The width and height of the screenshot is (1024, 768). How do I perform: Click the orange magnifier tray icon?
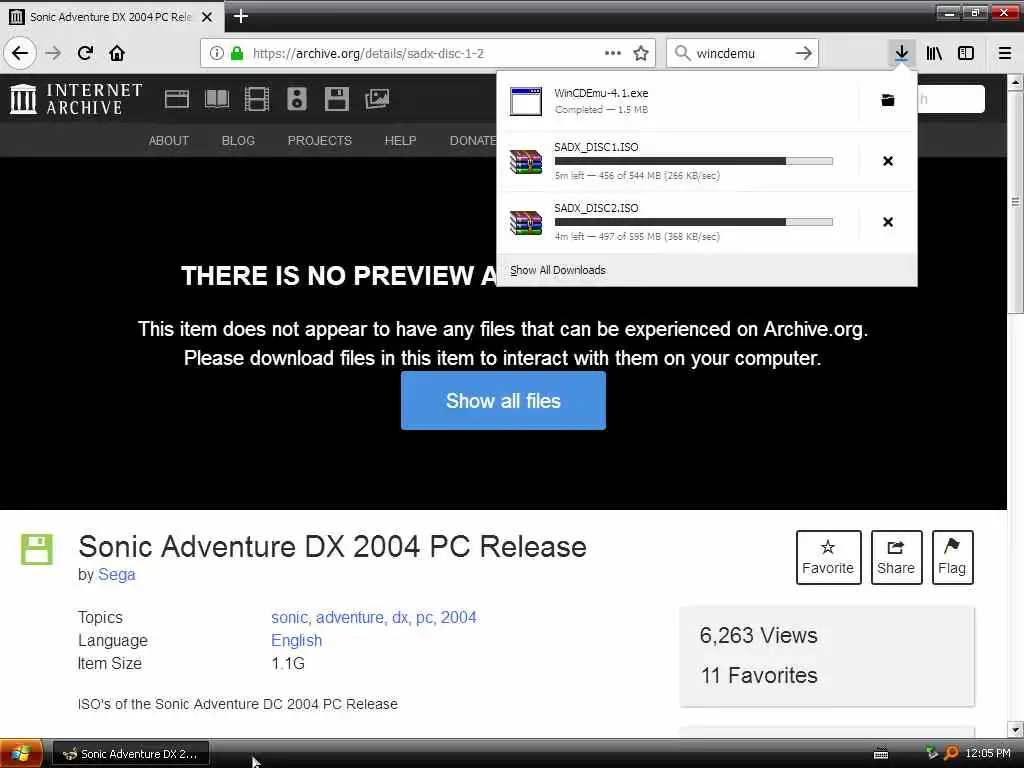(951, 754)
